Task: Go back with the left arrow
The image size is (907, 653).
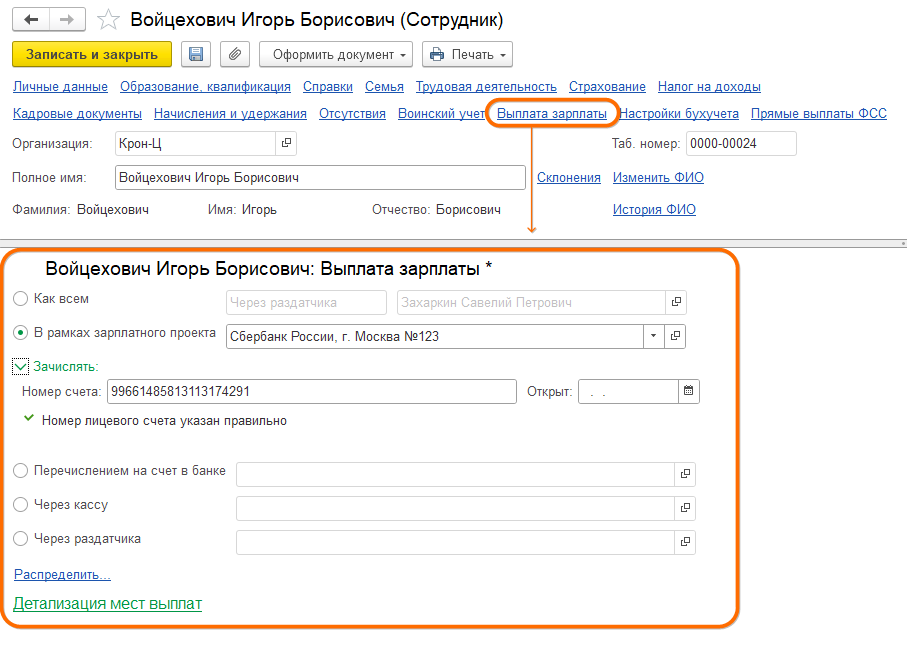Action: click(32, 20)
